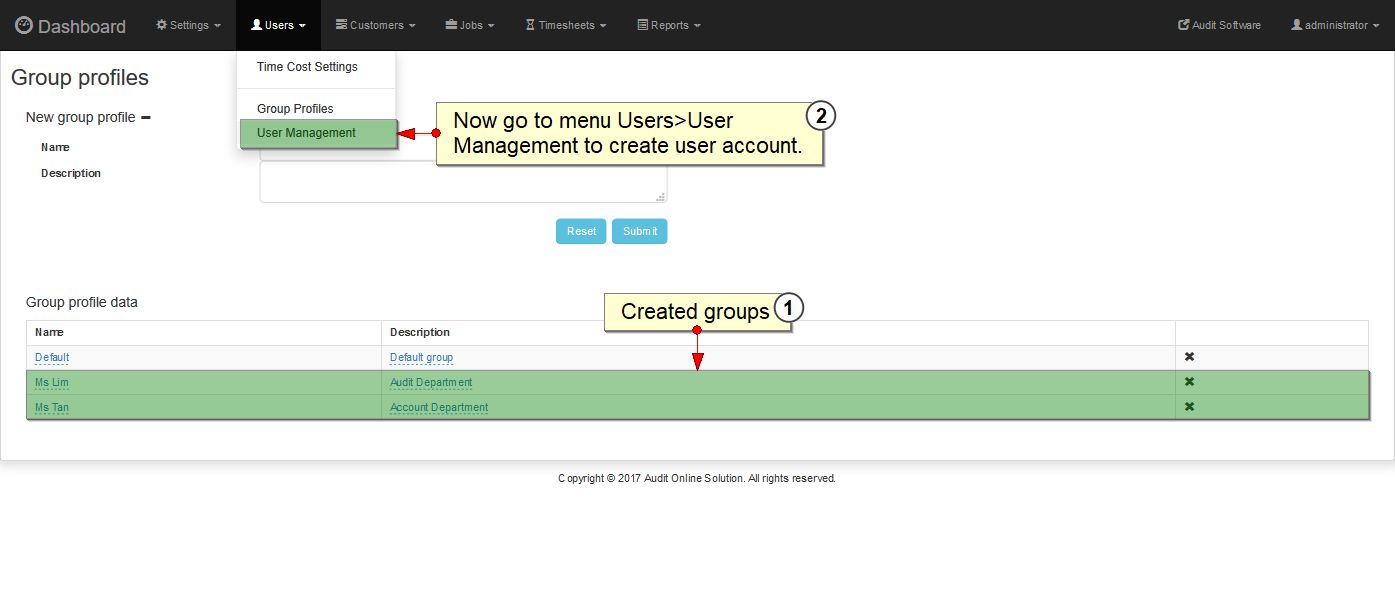Expand the Timesheets dropdown menu

click(566, 25)
